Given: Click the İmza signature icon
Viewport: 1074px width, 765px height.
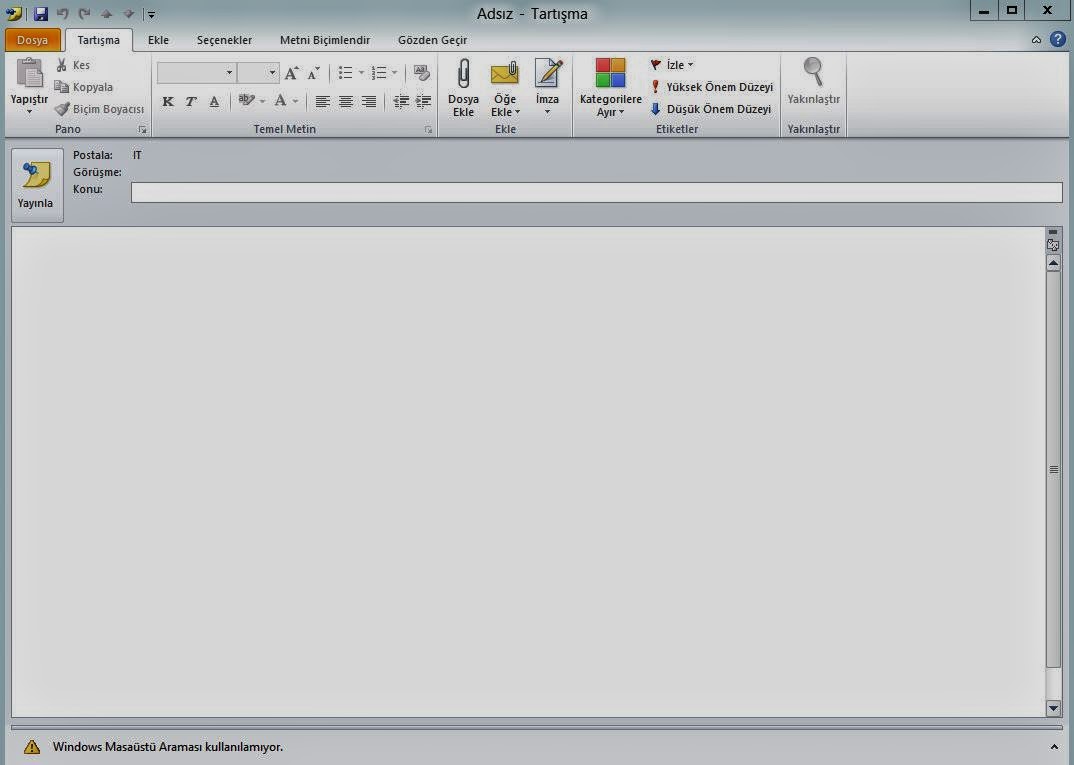Looking at the screenshot, I should [547, 75].
